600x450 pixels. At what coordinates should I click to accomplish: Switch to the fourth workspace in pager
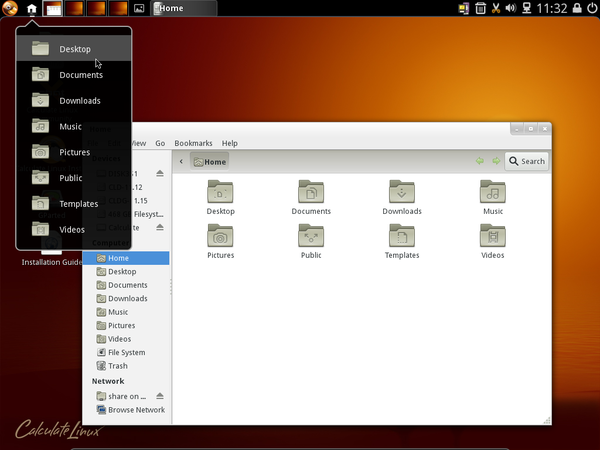click(118, 8)
